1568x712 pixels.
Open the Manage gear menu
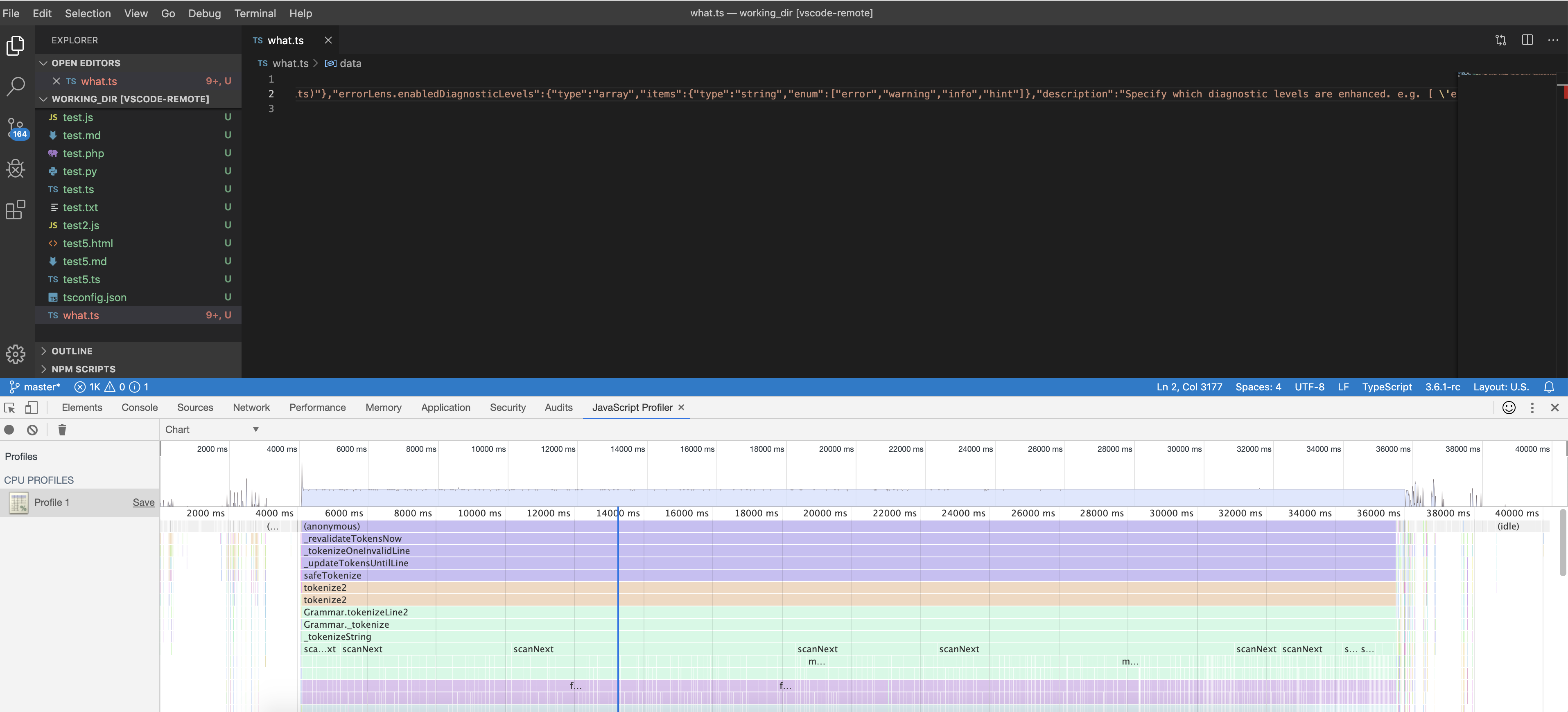tap(15, 354)
